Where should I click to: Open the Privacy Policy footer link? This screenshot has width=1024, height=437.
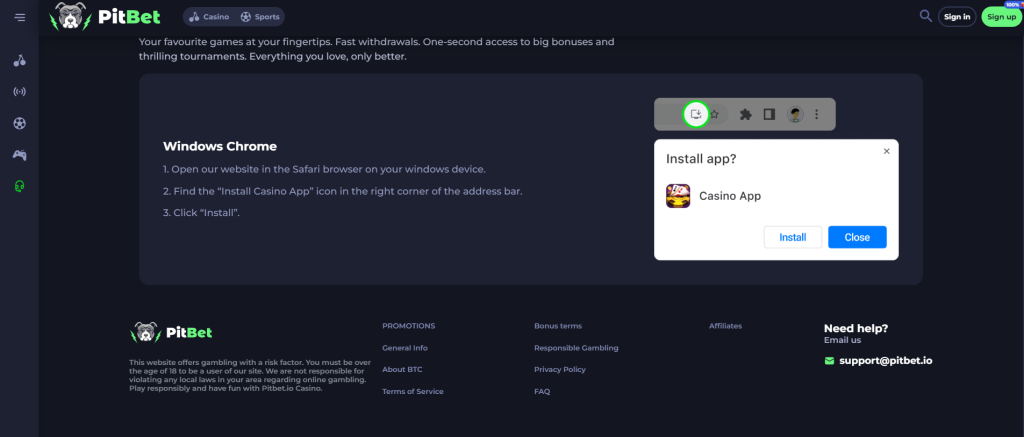[560, 370]
